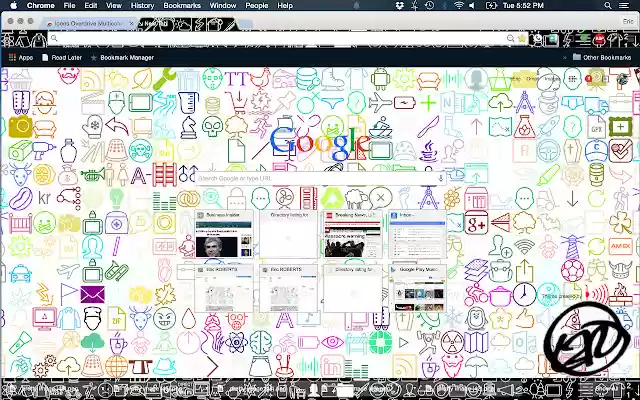Open the History menu
The width and height of the screenshot is (640, 400).
(142, 6)
